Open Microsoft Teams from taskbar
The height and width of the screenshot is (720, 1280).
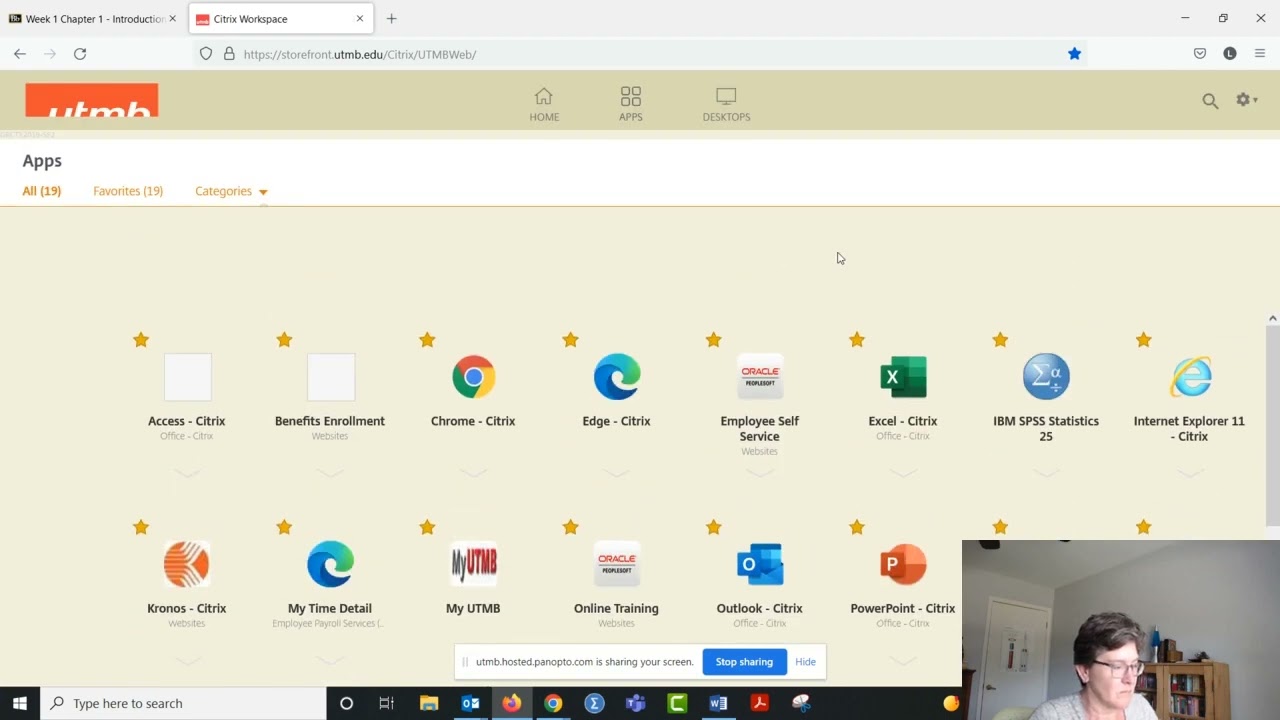[x=636, y=704]
